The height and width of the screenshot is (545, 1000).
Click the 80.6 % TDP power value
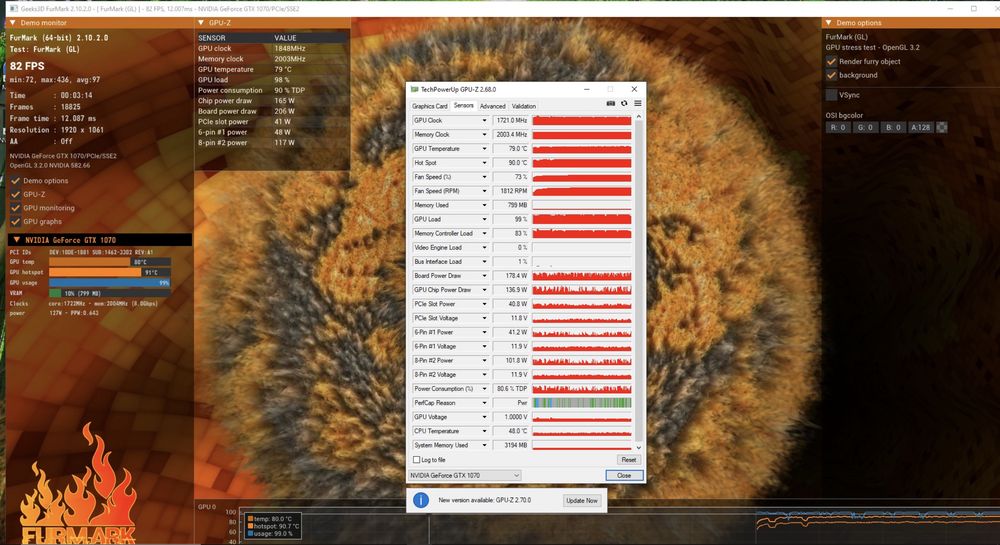coord(510,389)
